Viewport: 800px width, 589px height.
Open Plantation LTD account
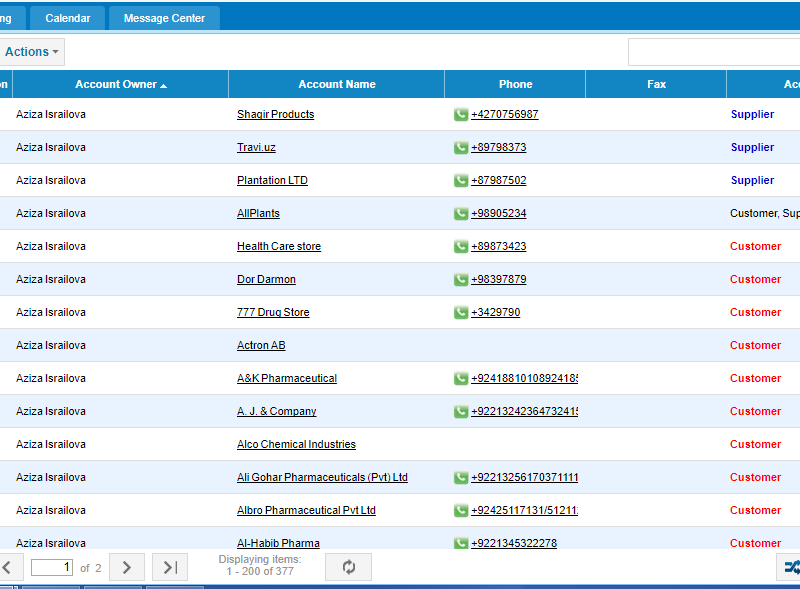(x=272, y=180)
